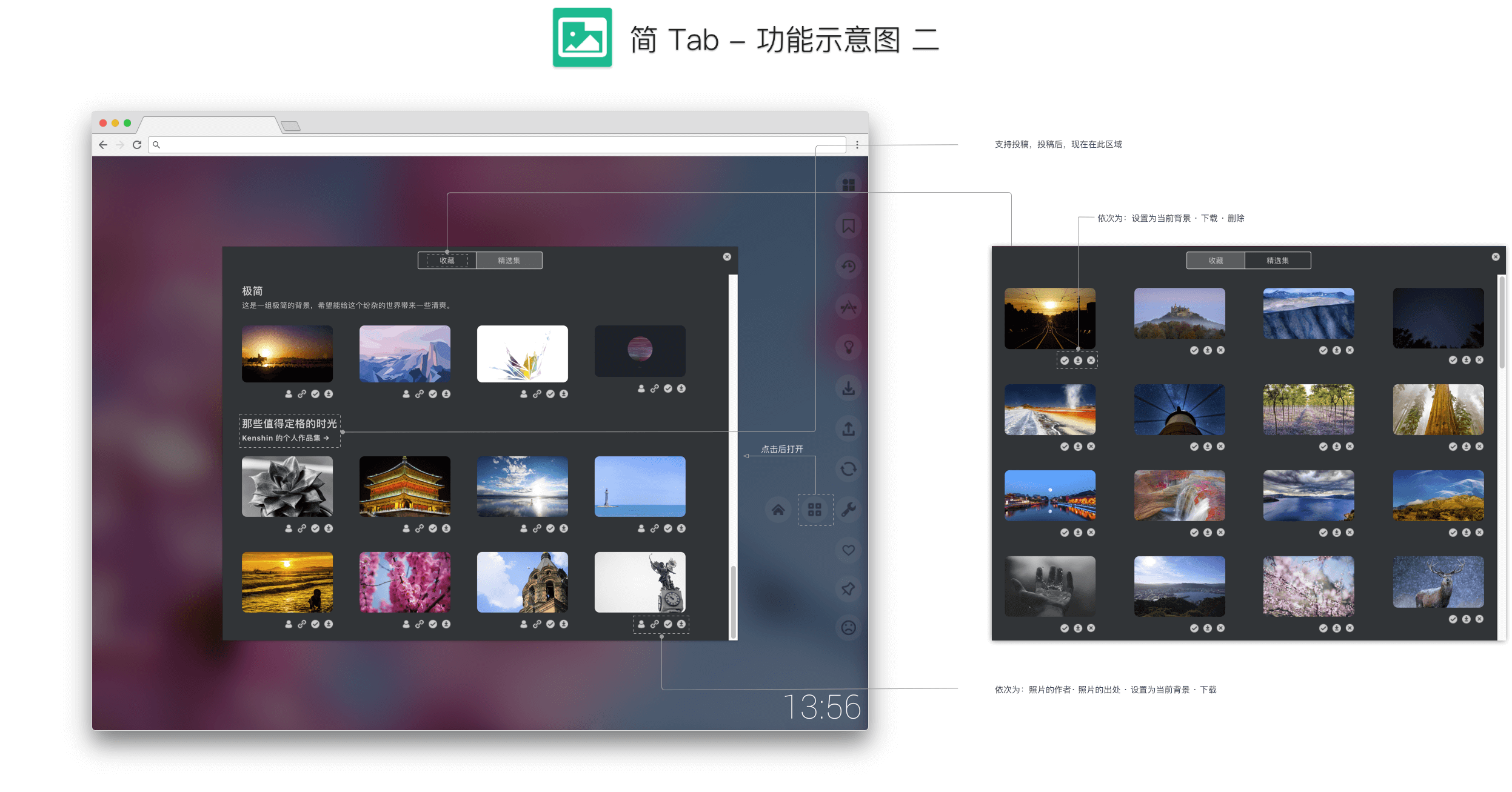Click the 那些值得定格的时光 collection title

289,424
